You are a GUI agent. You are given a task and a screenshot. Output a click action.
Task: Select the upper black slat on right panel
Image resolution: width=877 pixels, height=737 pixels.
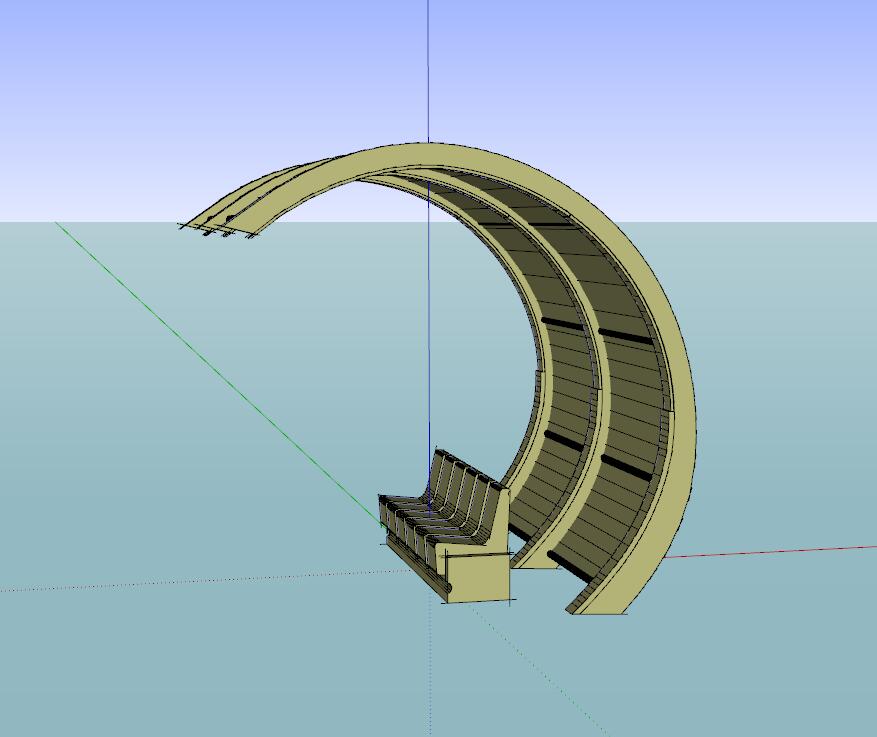pyautogui.click(x=625, y=337)
